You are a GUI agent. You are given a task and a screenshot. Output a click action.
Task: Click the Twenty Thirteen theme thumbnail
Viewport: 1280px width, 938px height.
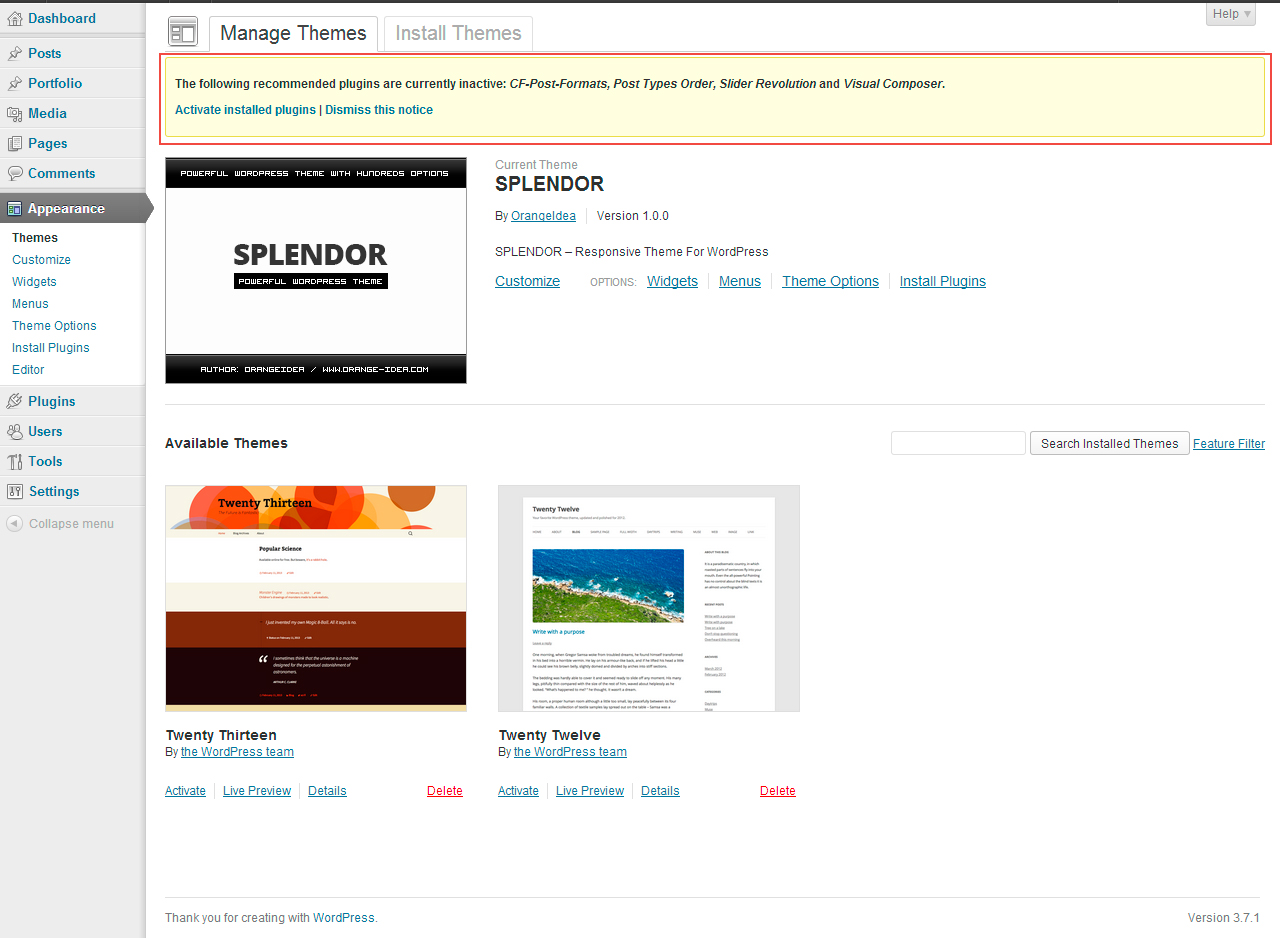coord(316,598)
